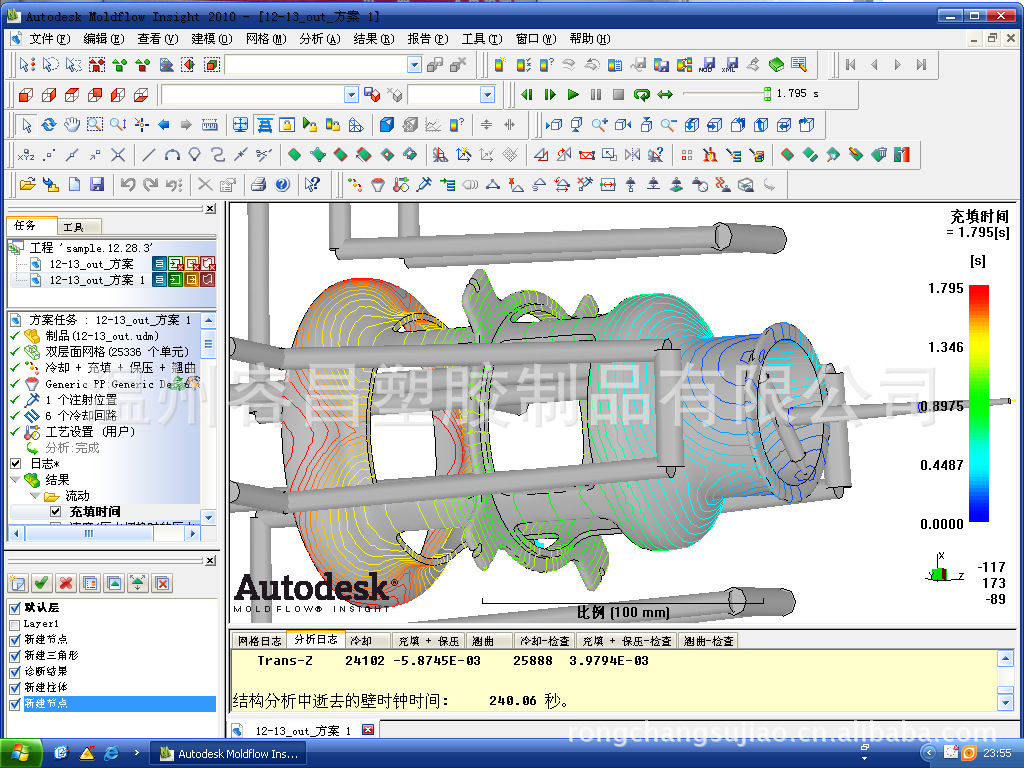Click the Measure ruler tool
1024x768 pixels.
pos(210,125)
